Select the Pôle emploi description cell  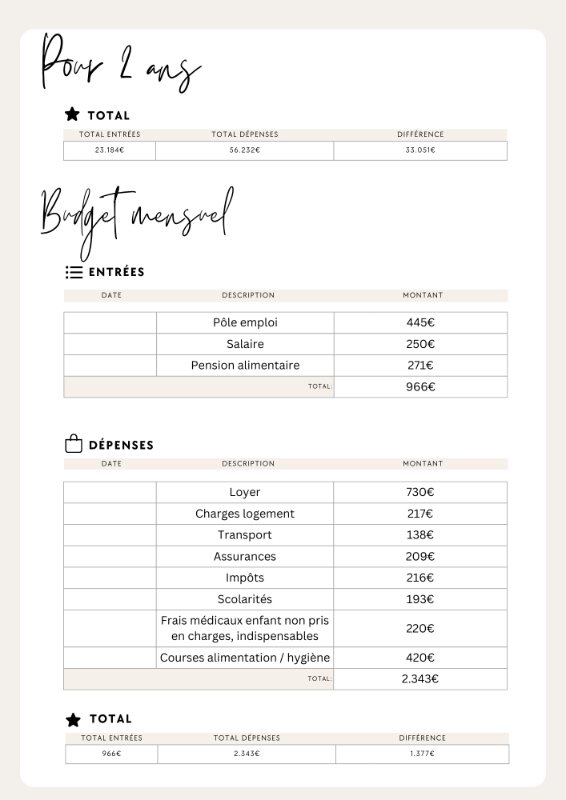[x=245, y=322]
